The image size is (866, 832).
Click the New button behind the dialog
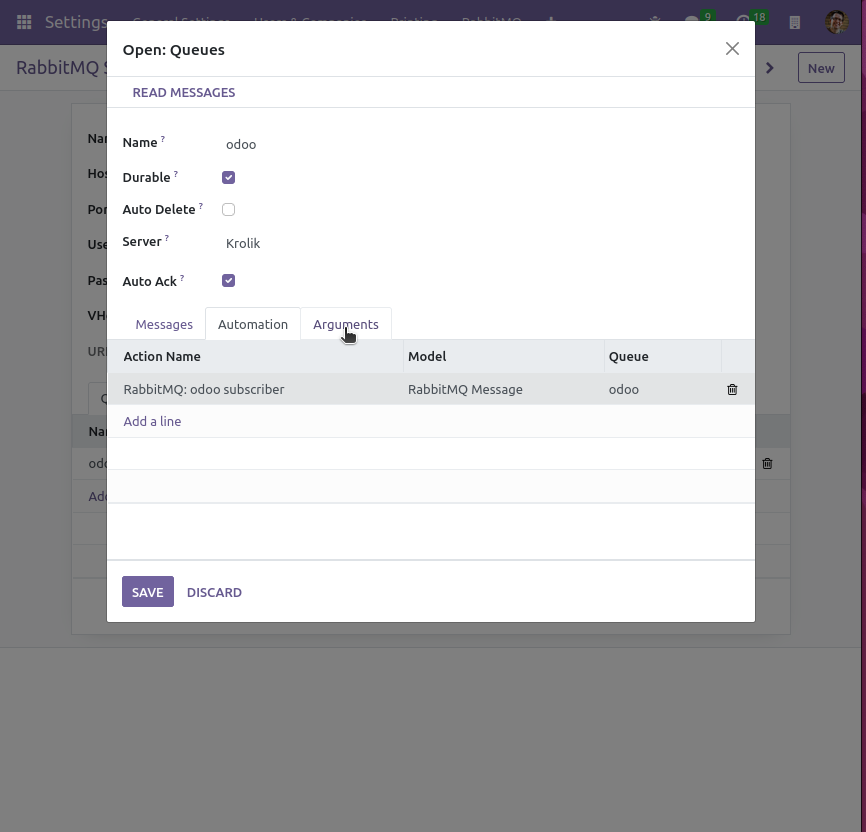[x=821, y=68]
